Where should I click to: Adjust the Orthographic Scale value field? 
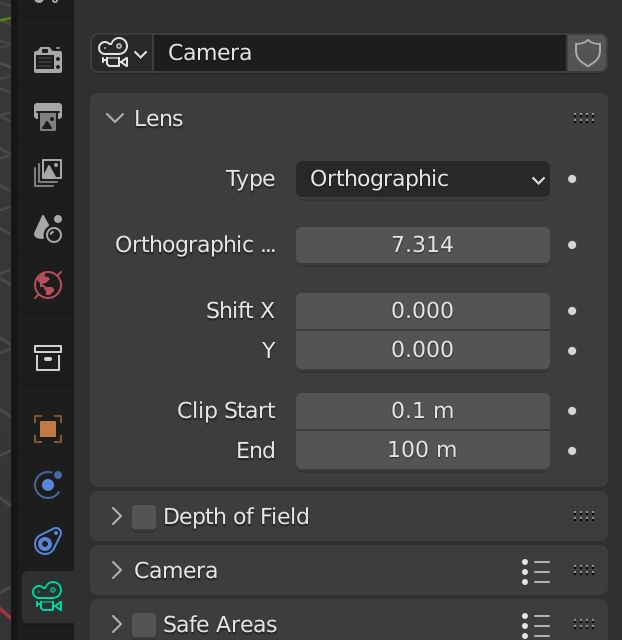[422, 245]
